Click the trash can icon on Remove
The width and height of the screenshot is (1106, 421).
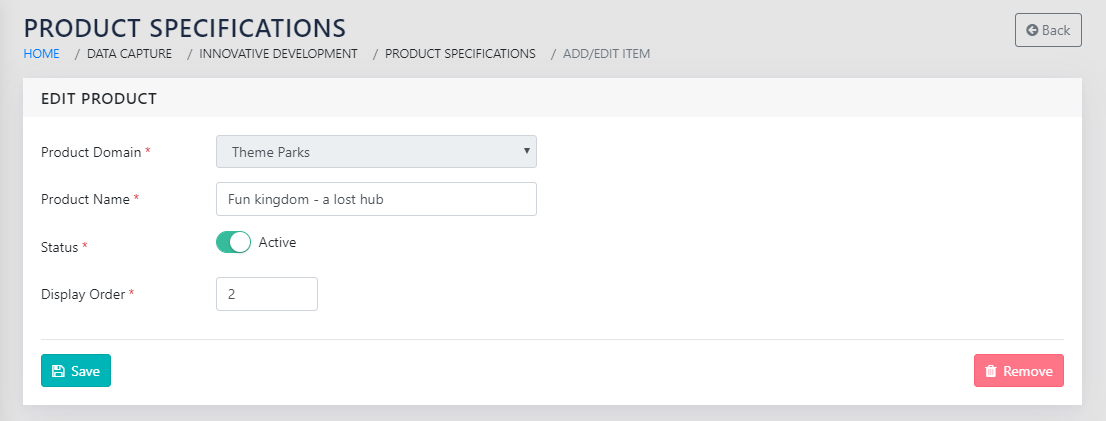click(x=991, y=371)
